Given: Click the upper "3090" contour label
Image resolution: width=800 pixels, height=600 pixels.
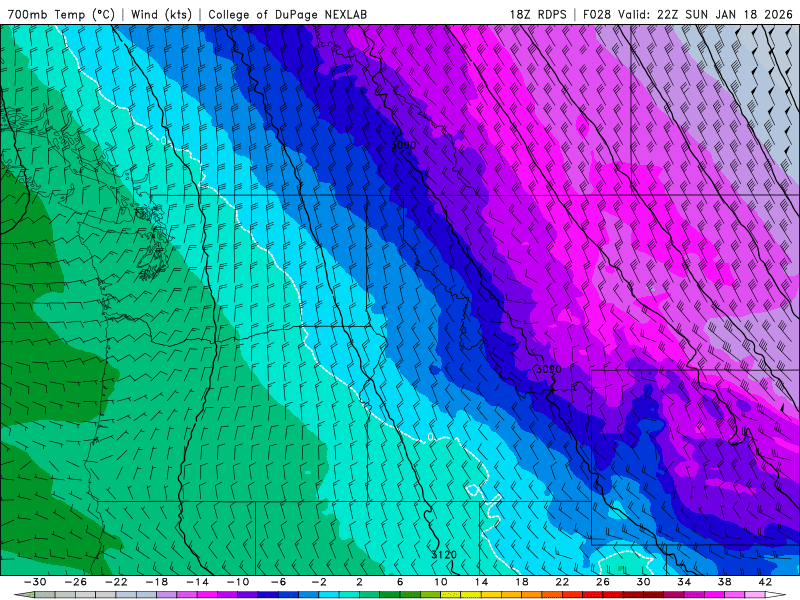Looking at the screenshot, I should click(x=404, y=145).
